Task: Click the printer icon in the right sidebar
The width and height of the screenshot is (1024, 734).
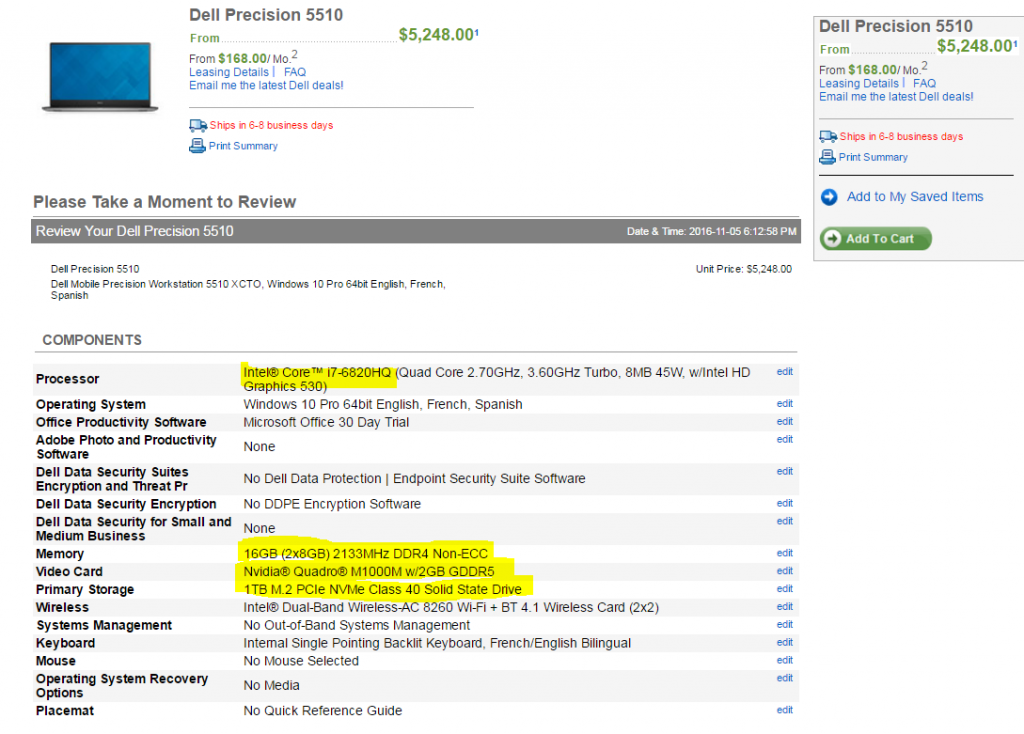Action: point(827,157)
